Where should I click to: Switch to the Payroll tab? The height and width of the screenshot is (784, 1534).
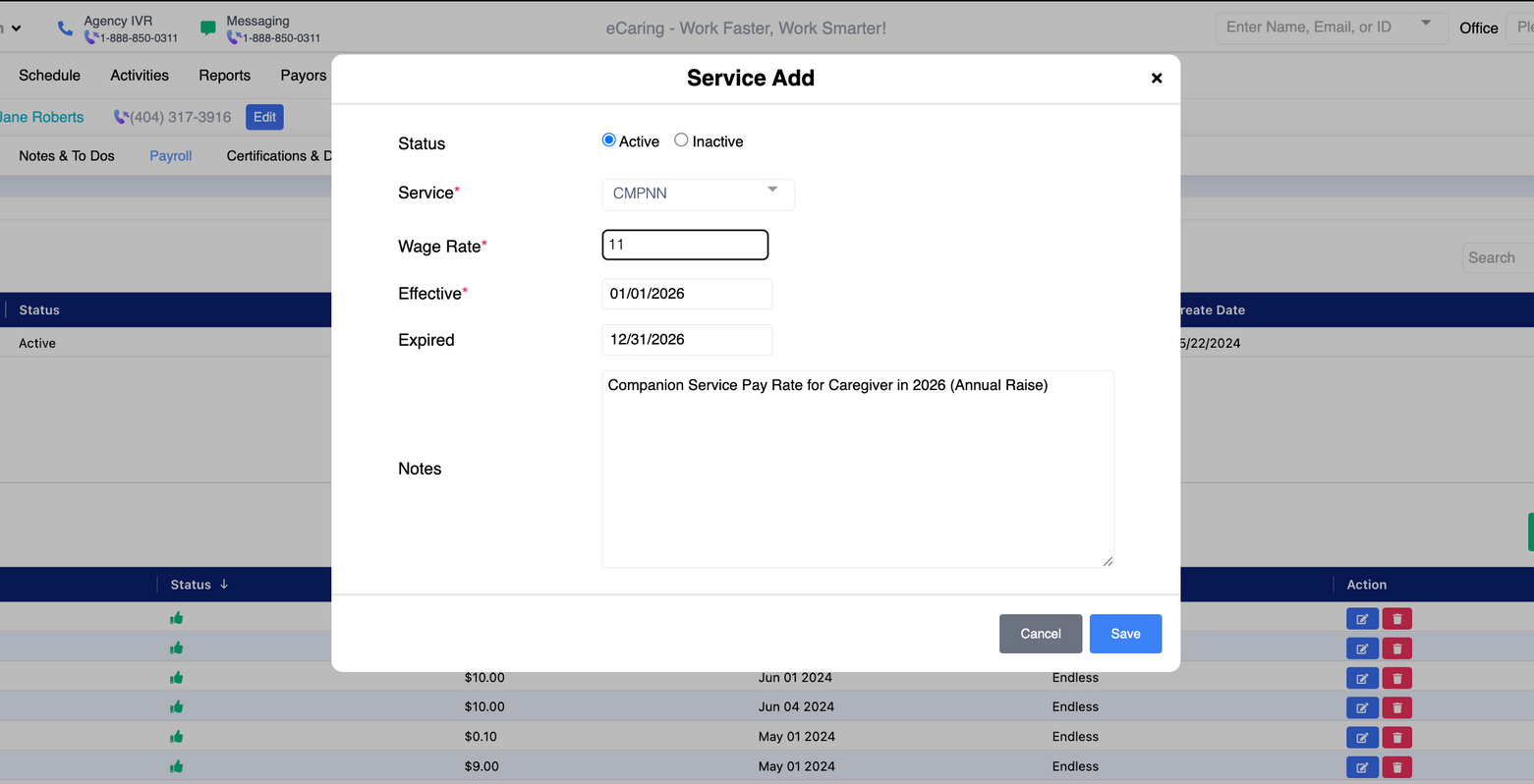(x=170, y=156)
